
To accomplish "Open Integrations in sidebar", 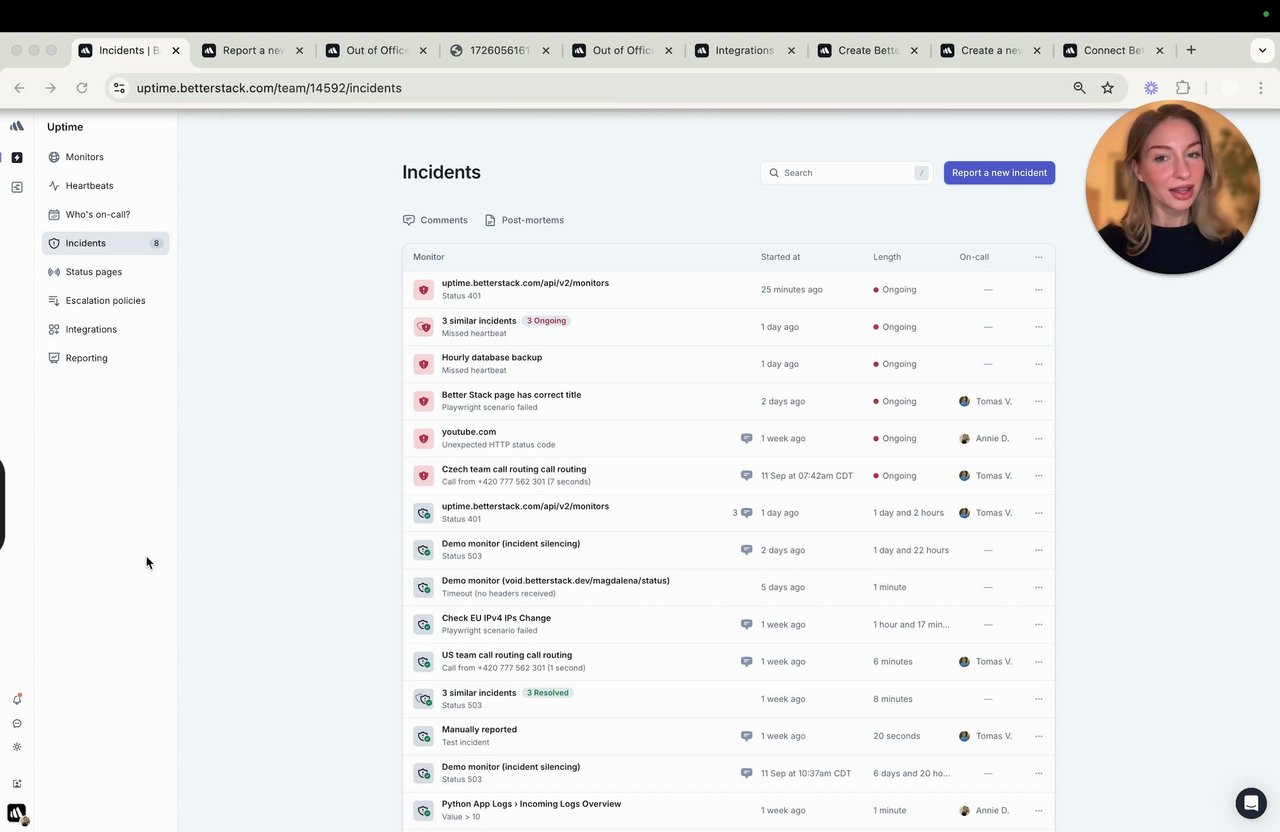I will [x=91, y=329].
